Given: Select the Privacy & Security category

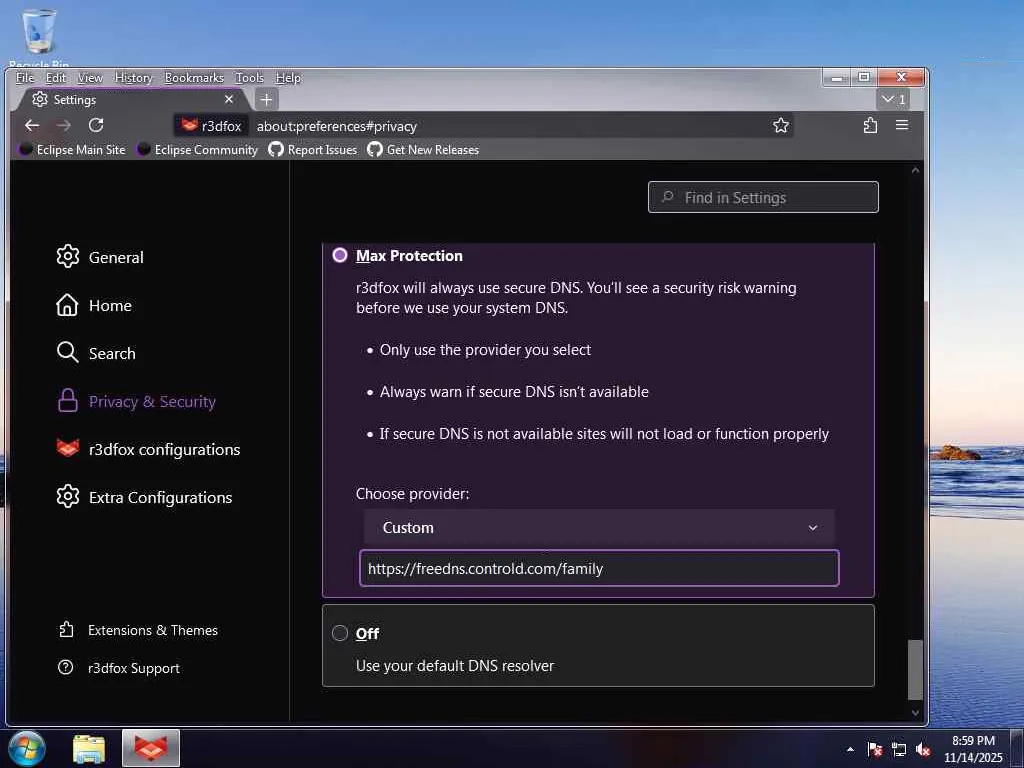Looking at the screenshot, I should click(136, 402).
